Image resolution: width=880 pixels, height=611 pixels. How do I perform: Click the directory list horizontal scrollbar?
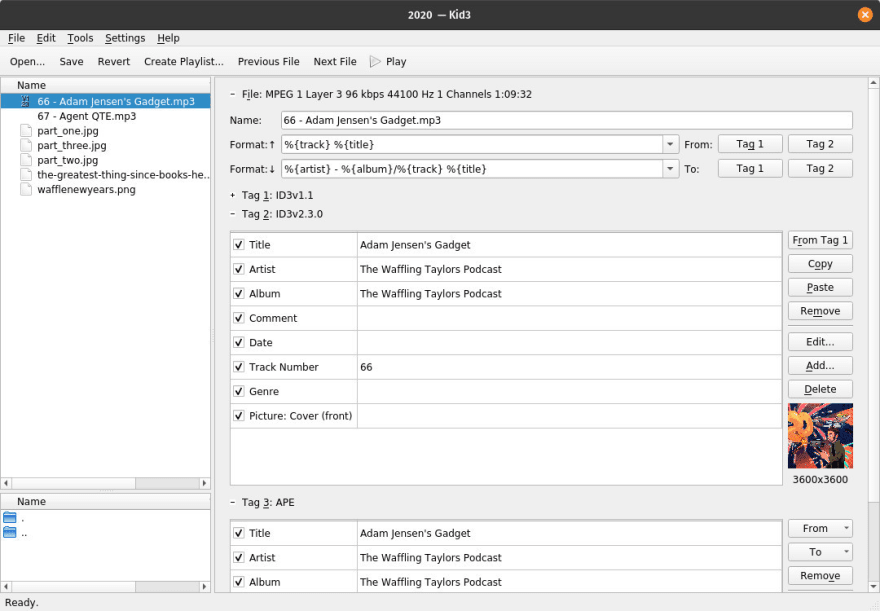click(106, 587)
